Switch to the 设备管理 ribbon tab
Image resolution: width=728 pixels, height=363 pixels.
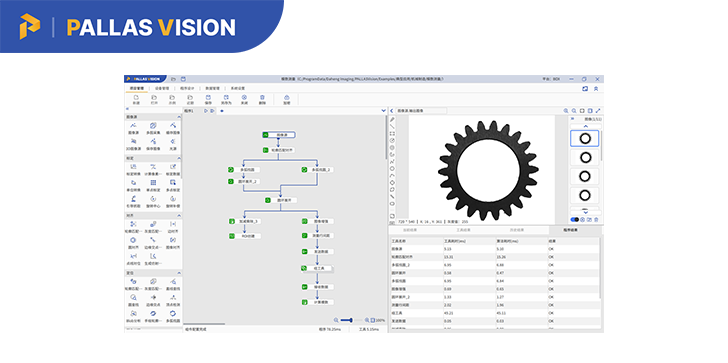[x=161, y=88]
